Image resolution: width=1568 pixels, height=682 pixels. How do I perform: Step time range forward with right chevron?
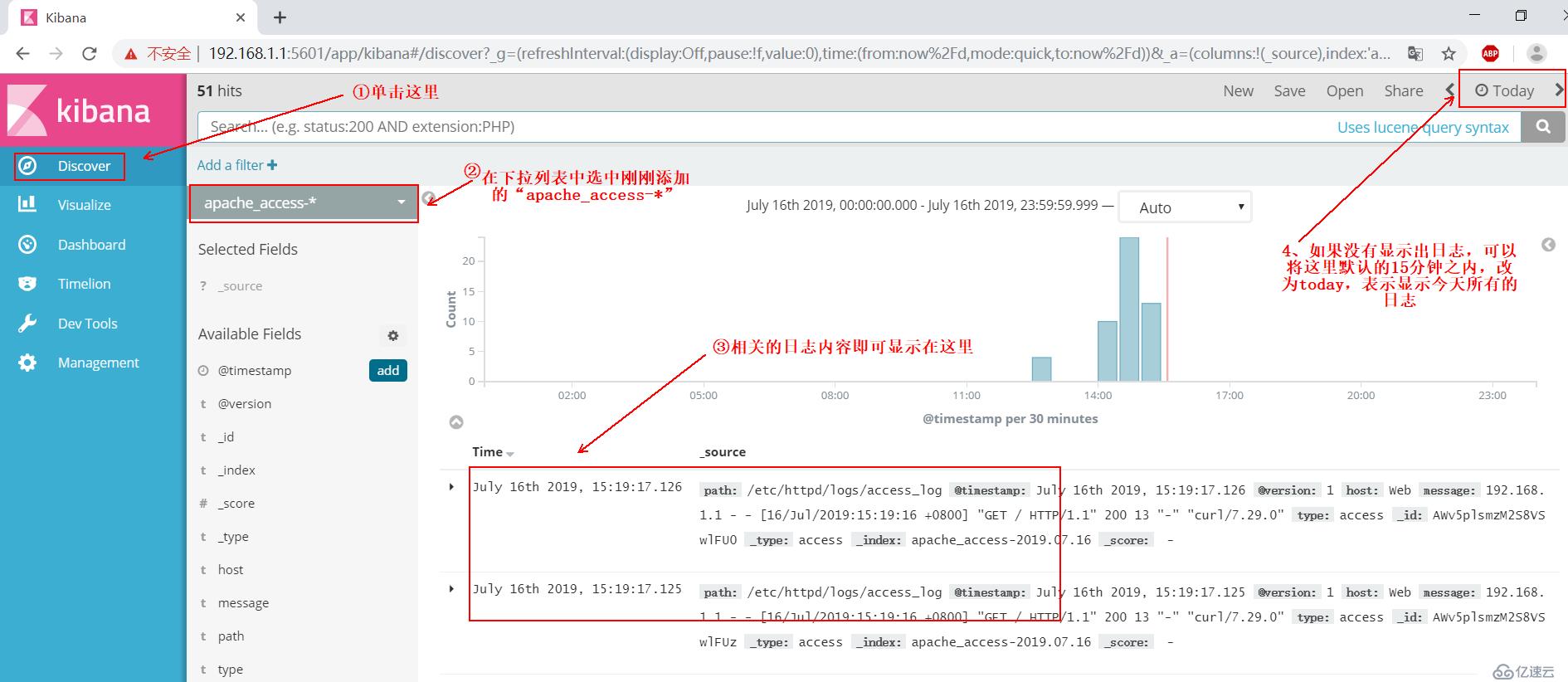coord(1559,90)
